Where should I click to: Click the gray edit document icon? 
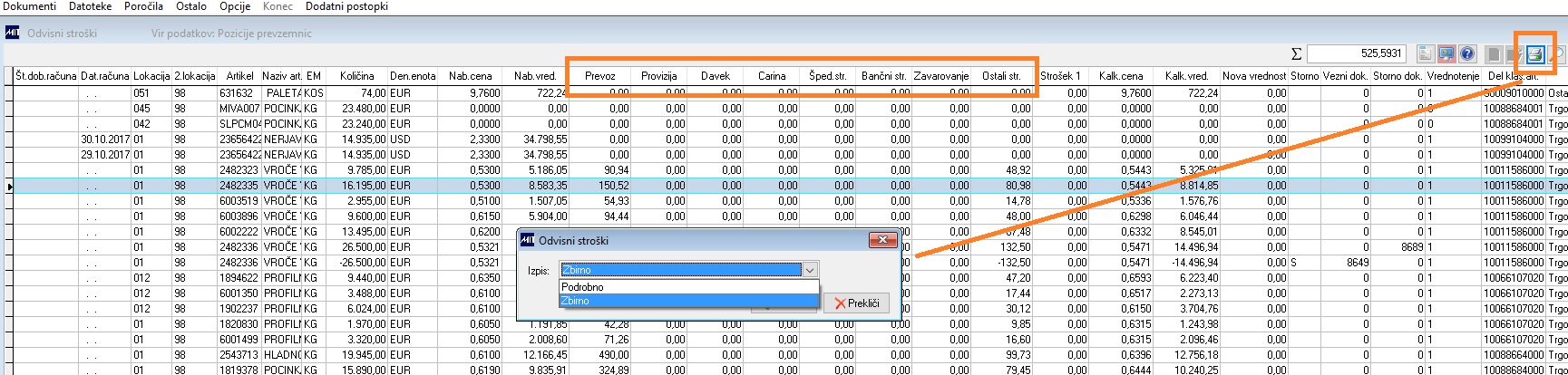click(1514, 54)
